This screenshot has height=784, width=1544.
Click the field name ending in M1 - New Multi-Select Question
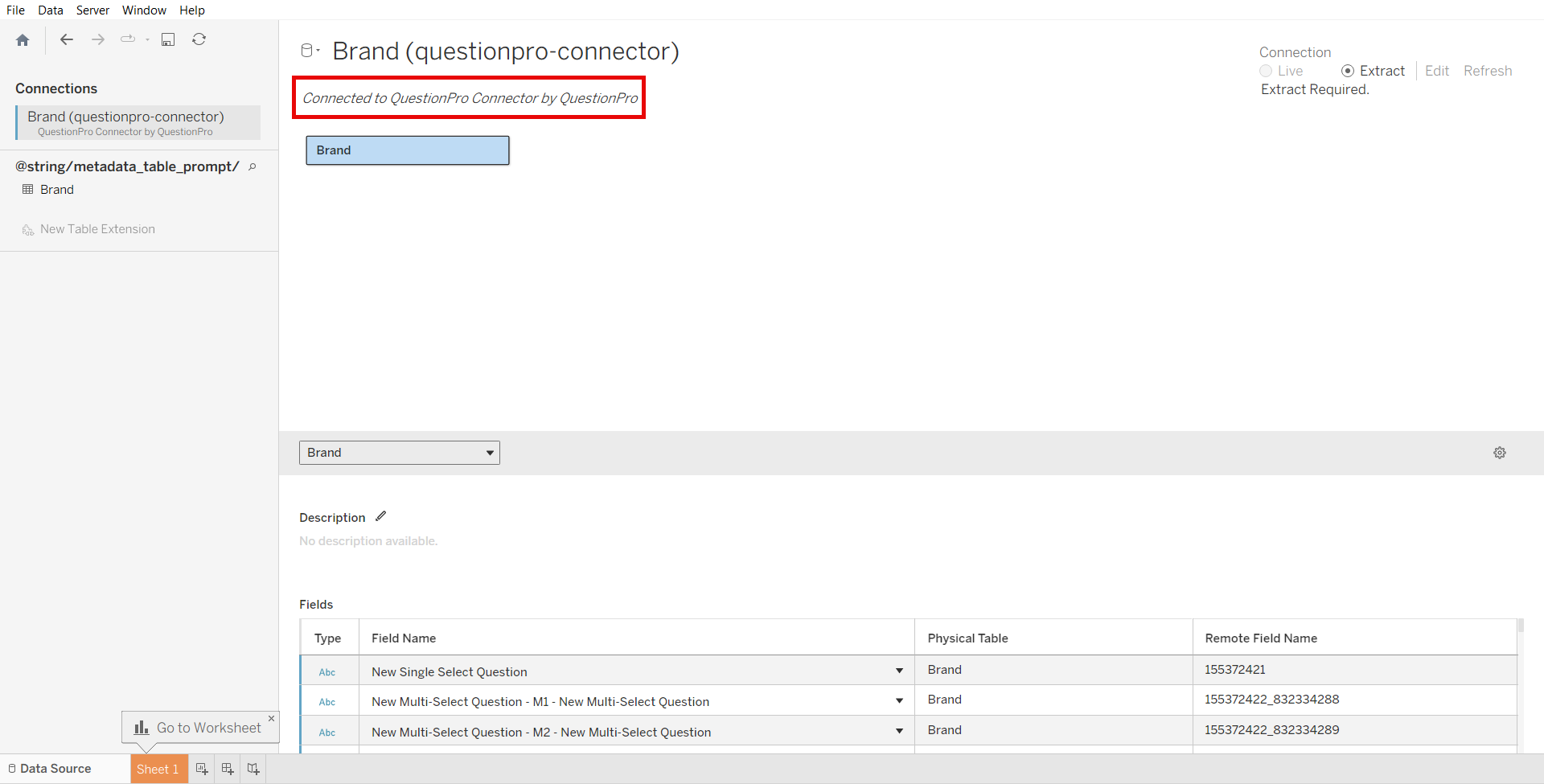pyautogui.click(x=540, y=702)
